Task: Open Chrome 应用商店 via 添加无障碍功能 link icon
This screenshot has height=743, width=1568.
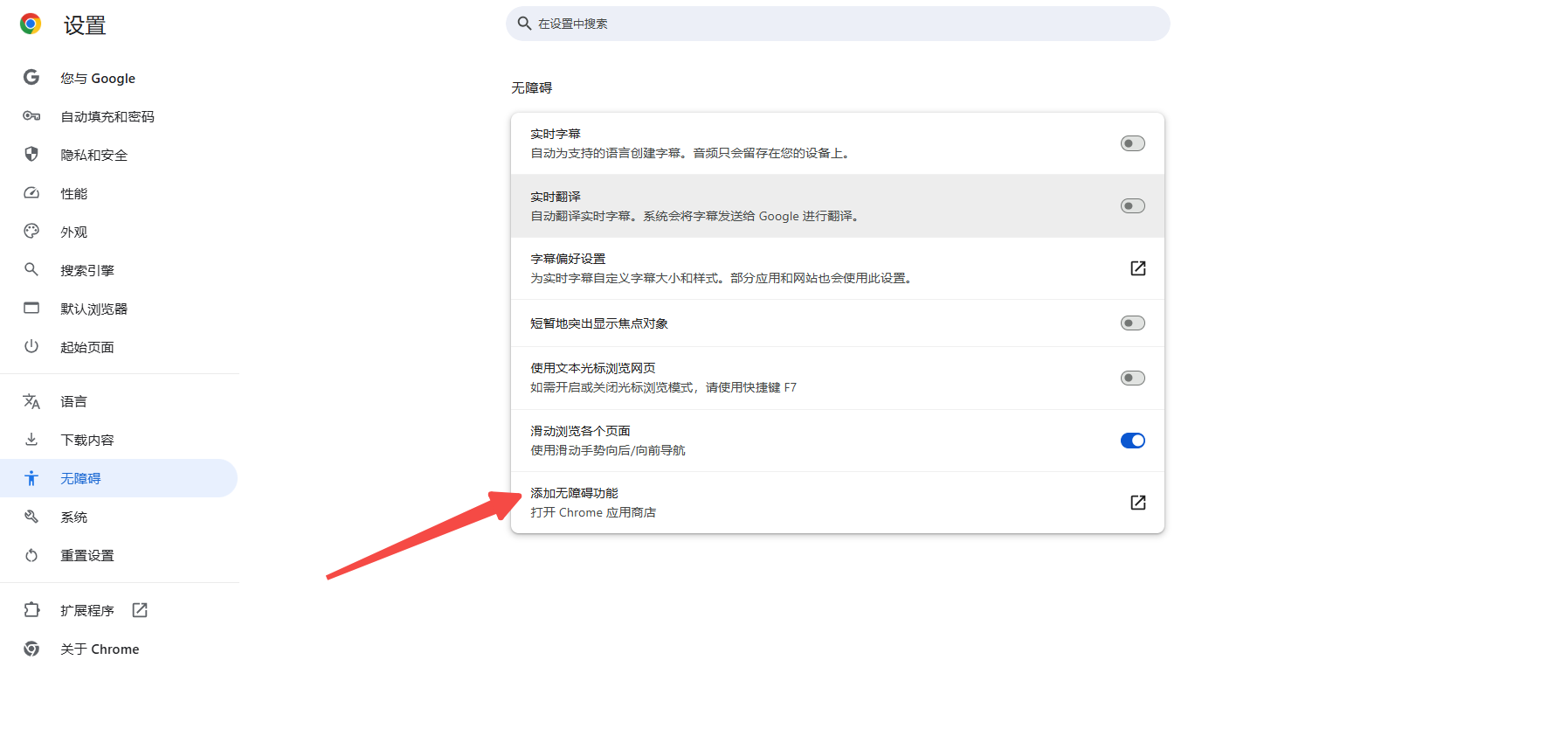Action: (1138, 503)
